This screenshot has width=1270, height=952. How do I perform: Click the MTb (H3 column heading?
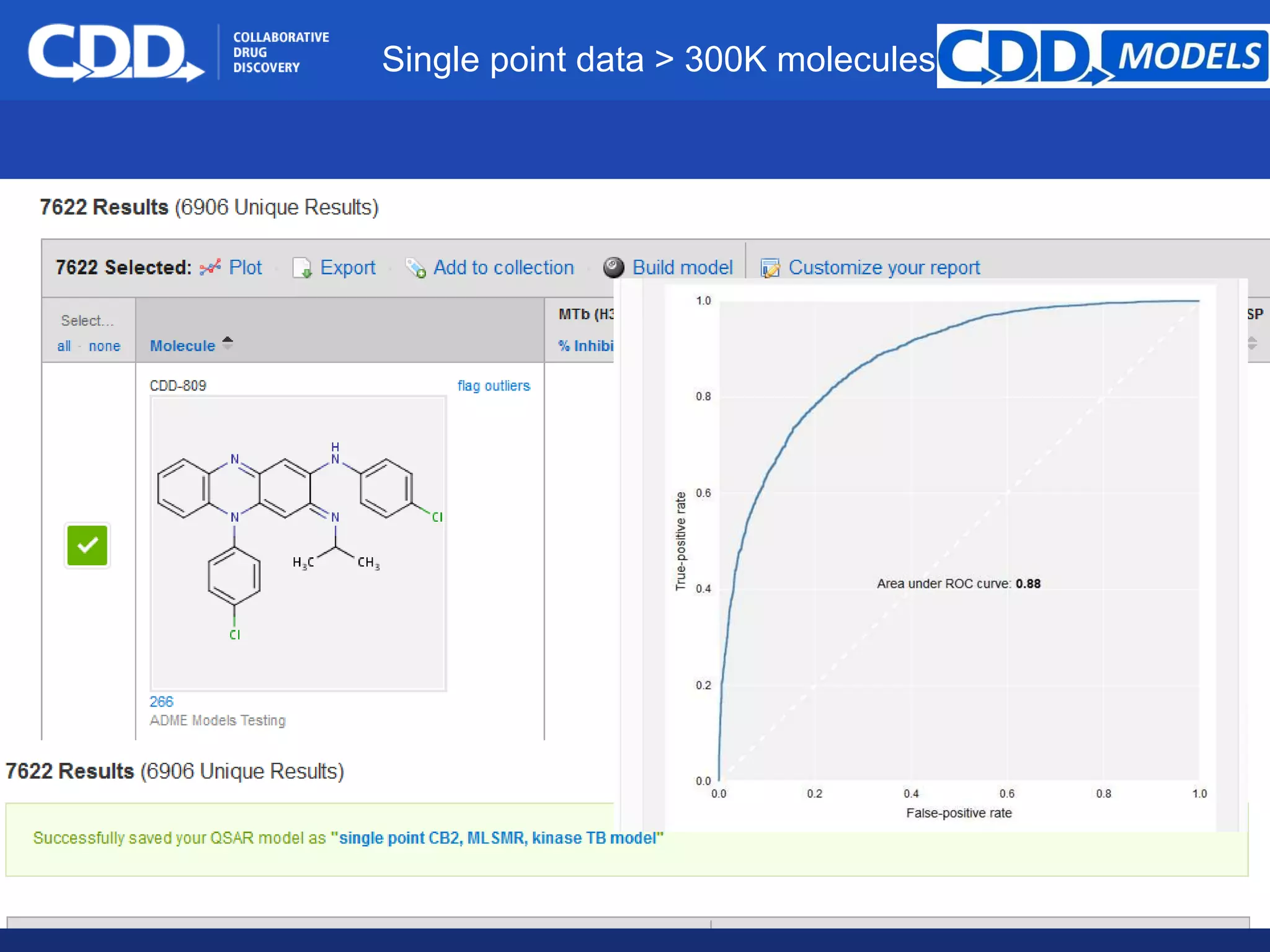click(x=586, y=314)
